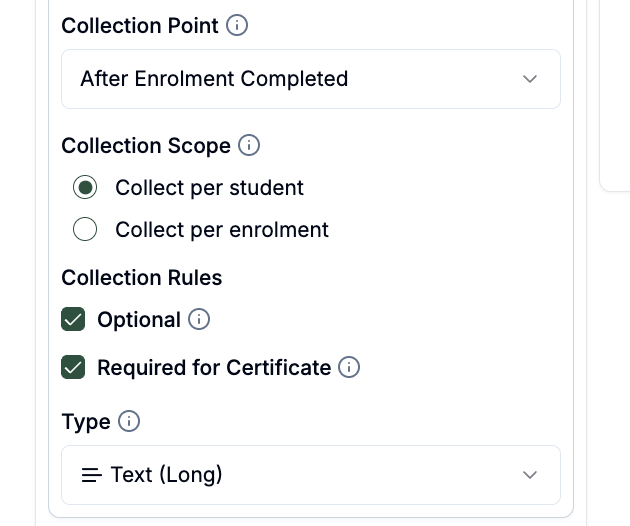This screenshot has width=630, height=526.
Task: Click the long-text lines icon in Type field
Action: (x=92, y=475)
